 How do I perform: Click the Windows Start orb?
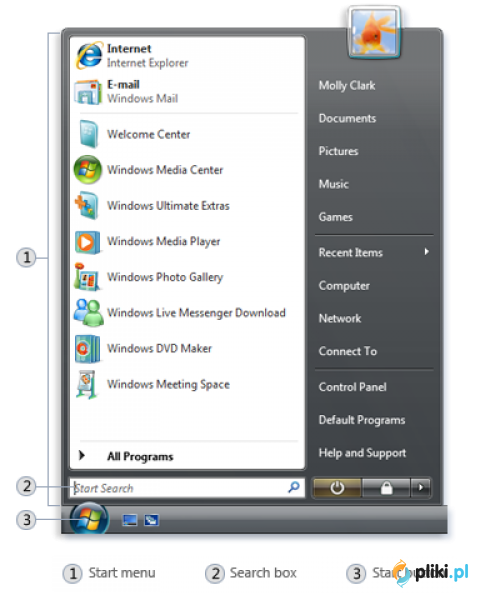click(89, 519)
